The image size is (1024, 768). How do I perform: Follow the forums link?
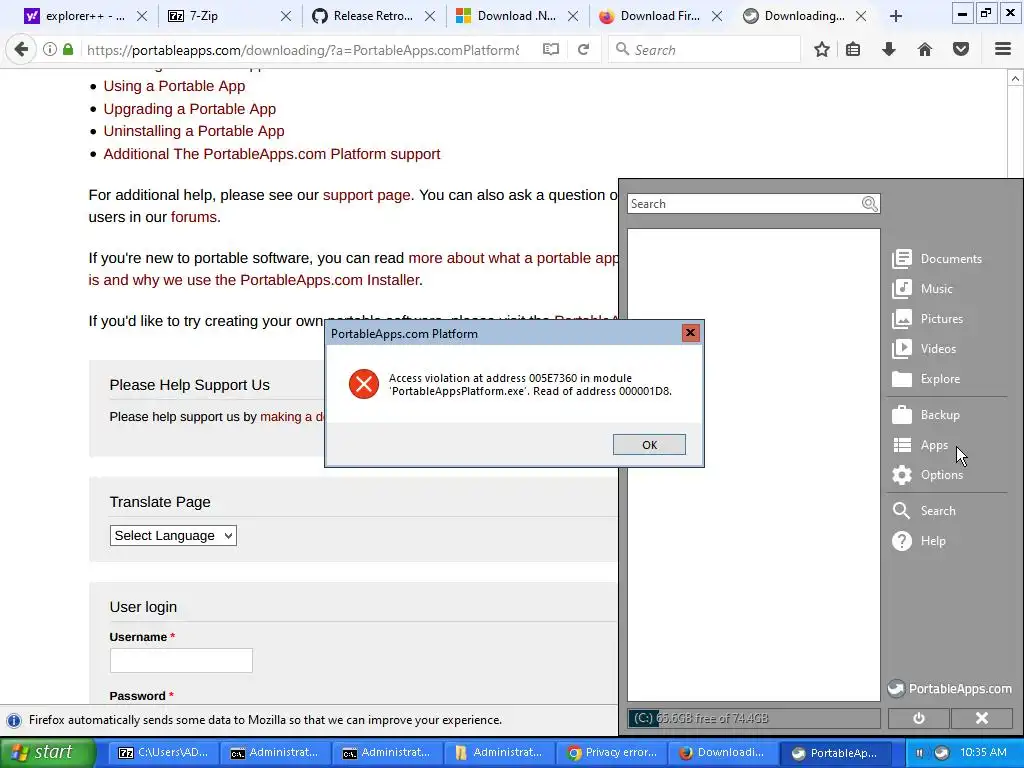pyautogui.click(x=194, y=217)
